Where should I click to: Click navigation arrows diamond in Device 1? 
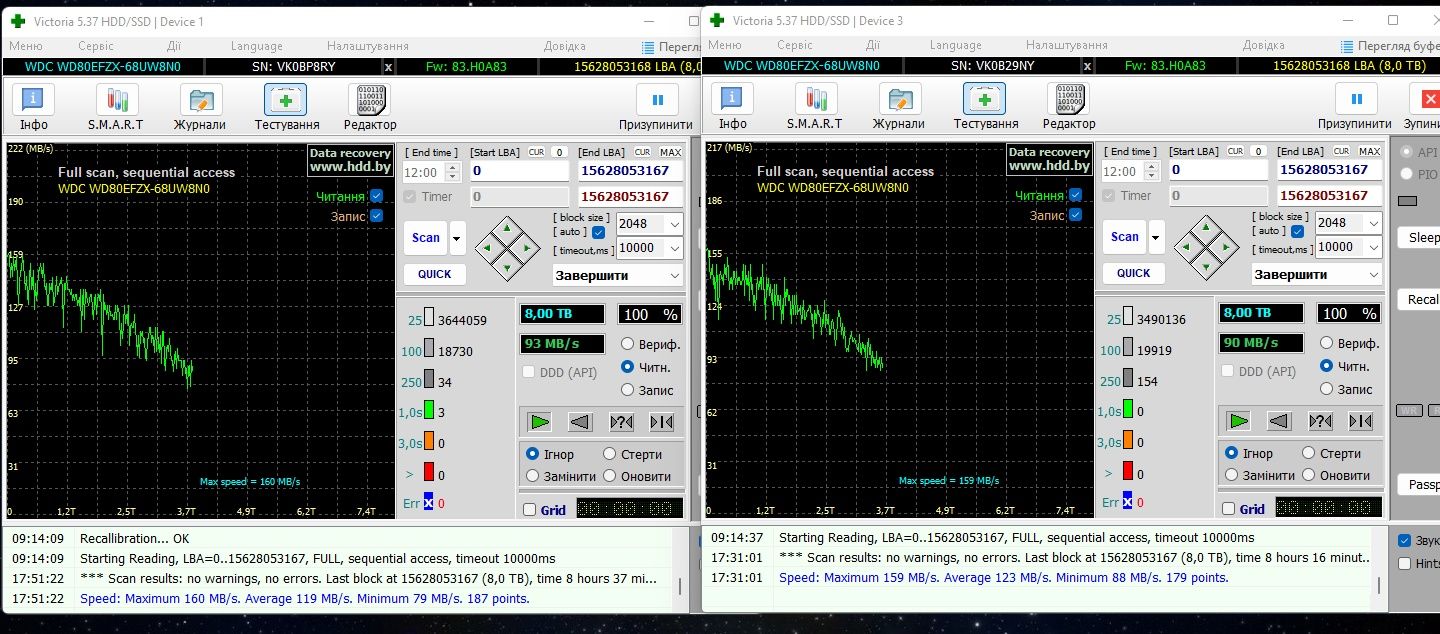tap(507, 247)
